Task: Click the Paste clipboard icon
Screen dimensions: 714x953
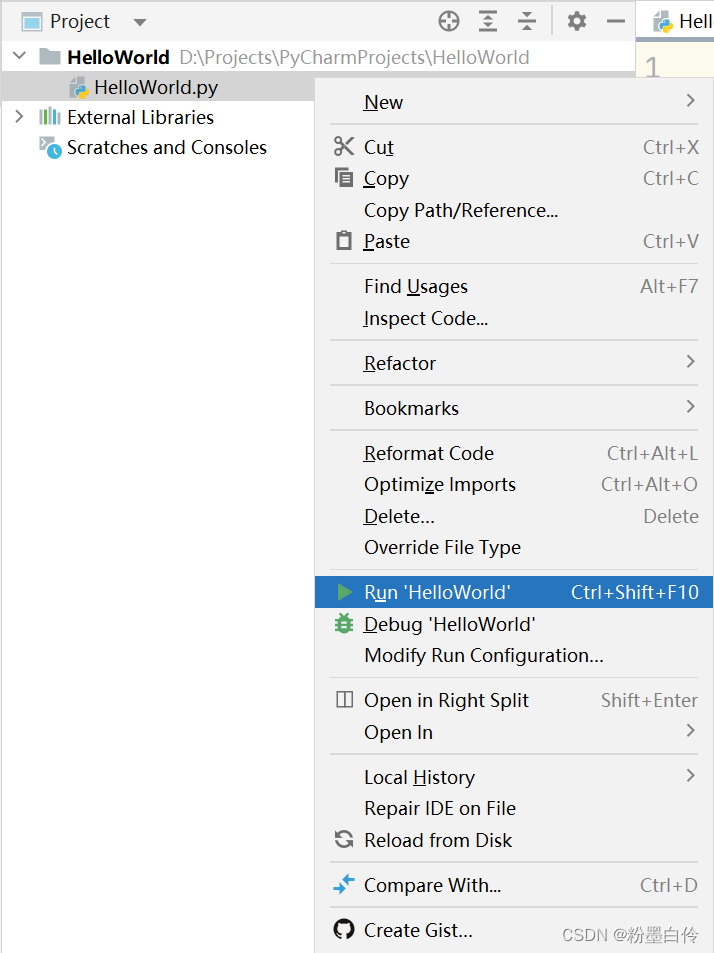Action: [344, 241]
